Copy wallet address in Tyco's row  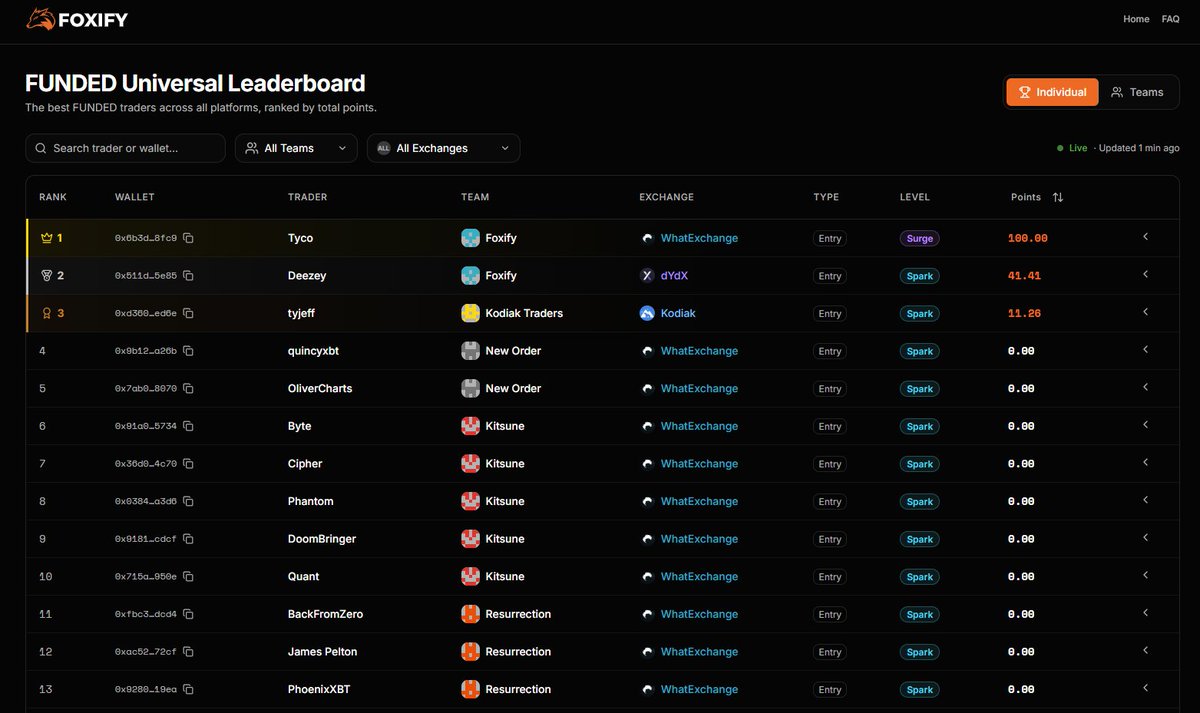(x=188, y=238)
